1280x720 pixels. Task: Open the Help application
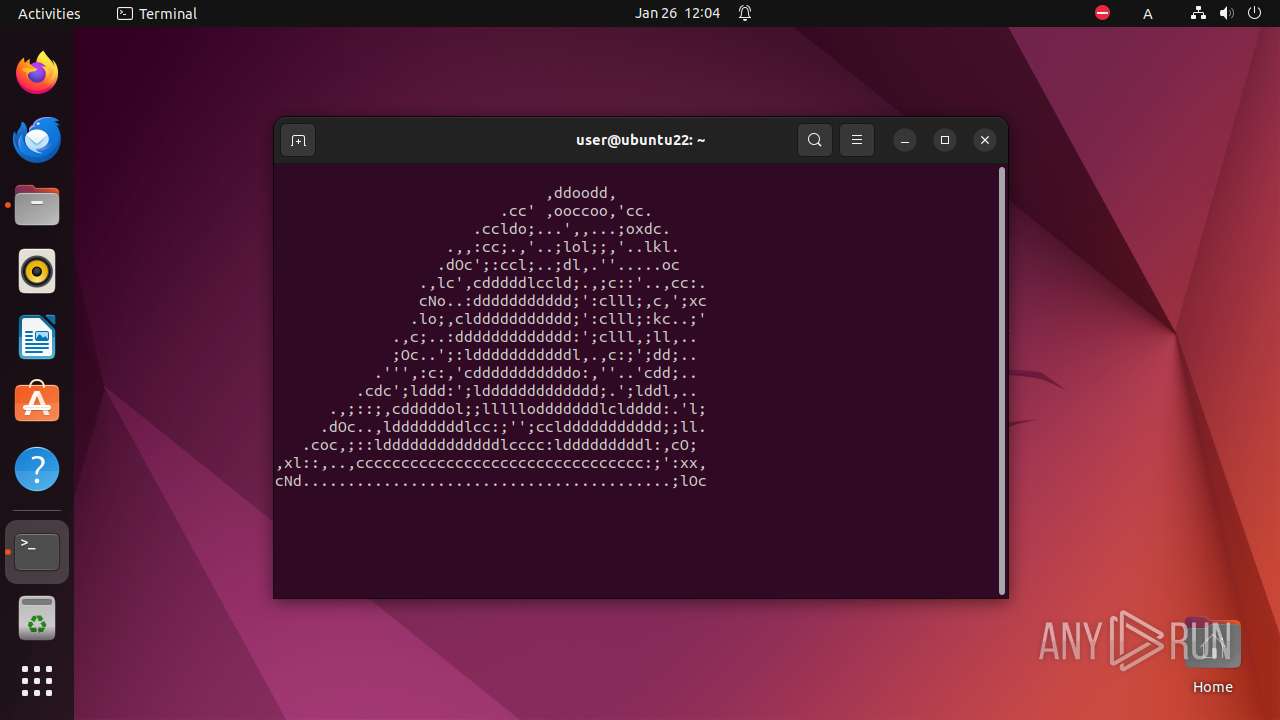click(x=37, y=469)
